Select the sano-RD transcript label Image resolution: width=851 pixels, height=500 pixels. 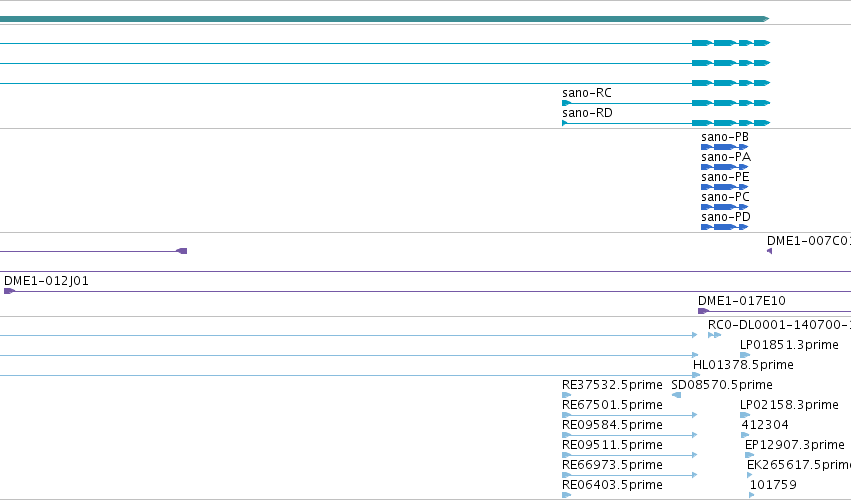click(x=587, y=113)
